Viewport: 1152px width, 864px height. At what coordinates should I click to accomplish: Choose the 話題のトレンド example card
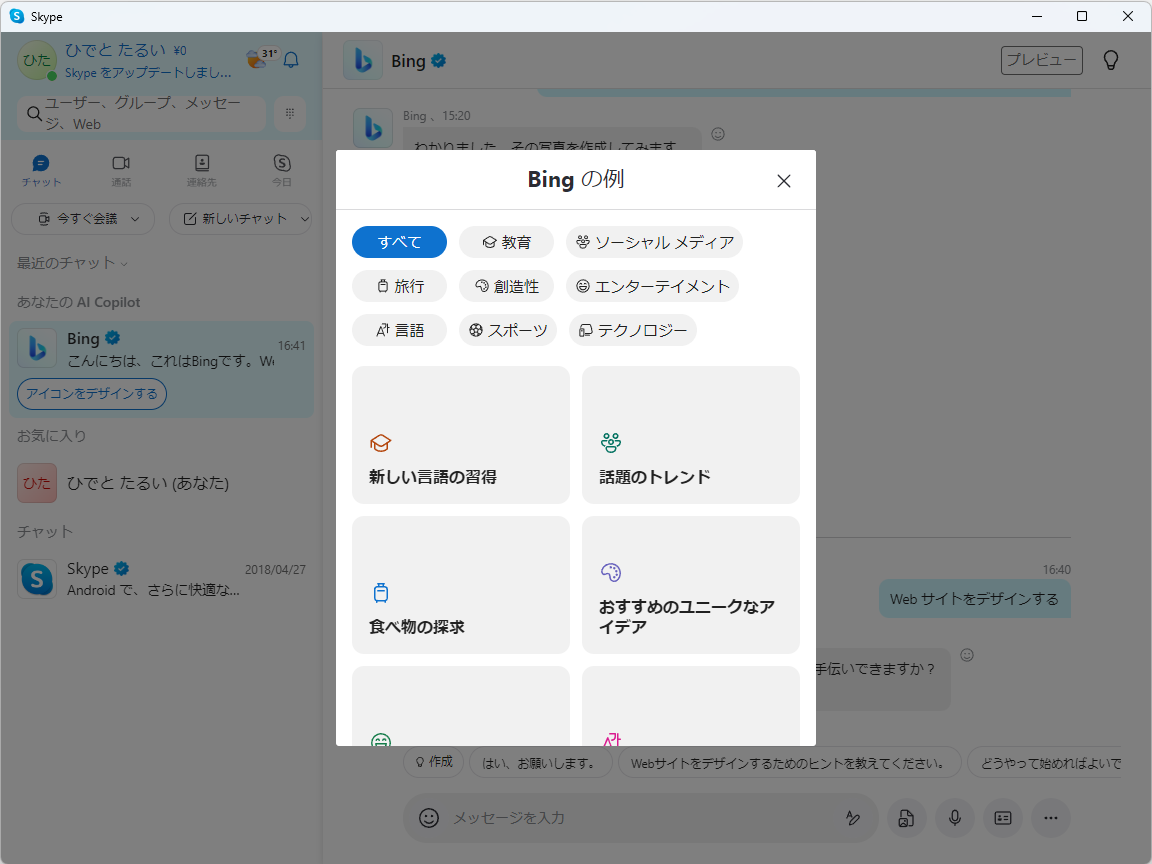pyautogui.click(x=691, y=435)
